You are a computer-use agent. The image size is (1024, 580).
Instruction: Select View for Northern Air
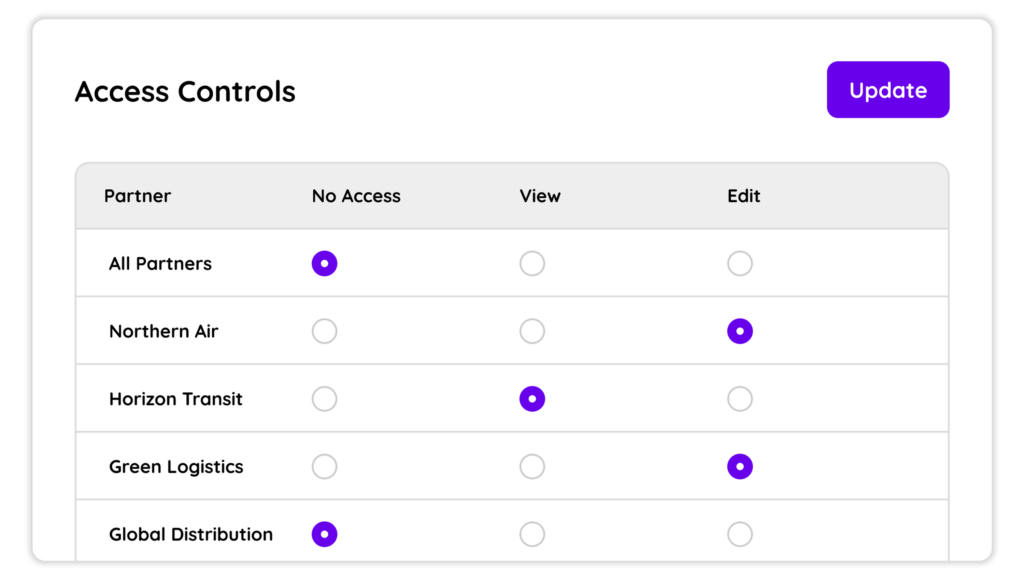532,331
